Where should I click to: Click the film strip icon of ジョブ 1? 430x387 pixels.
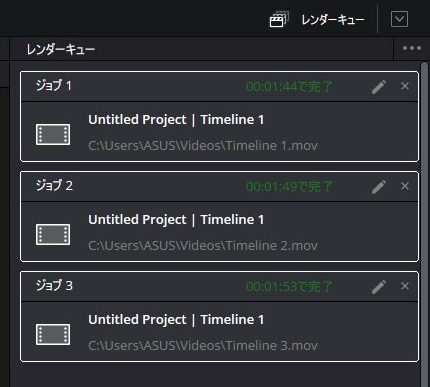pos(53,134)
